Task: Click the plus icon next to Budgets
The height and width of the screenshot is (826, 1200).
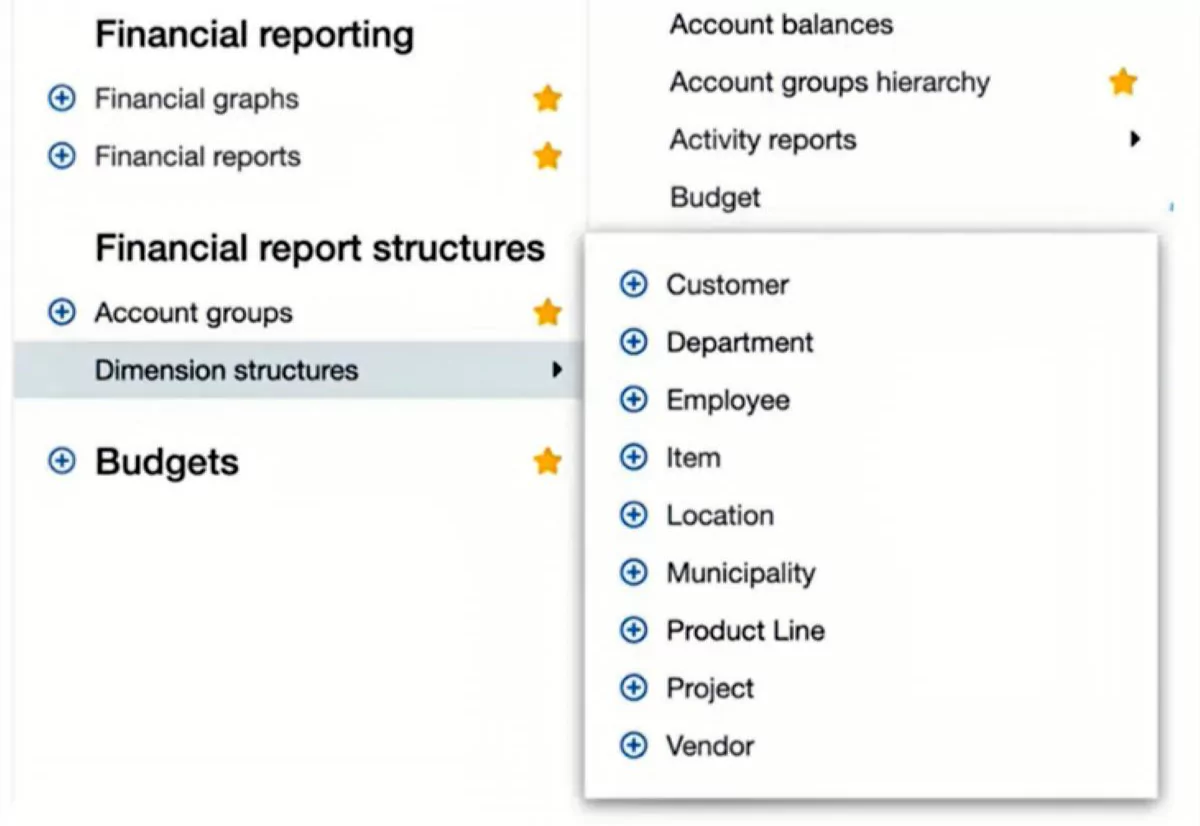Action: pos(62,462)
